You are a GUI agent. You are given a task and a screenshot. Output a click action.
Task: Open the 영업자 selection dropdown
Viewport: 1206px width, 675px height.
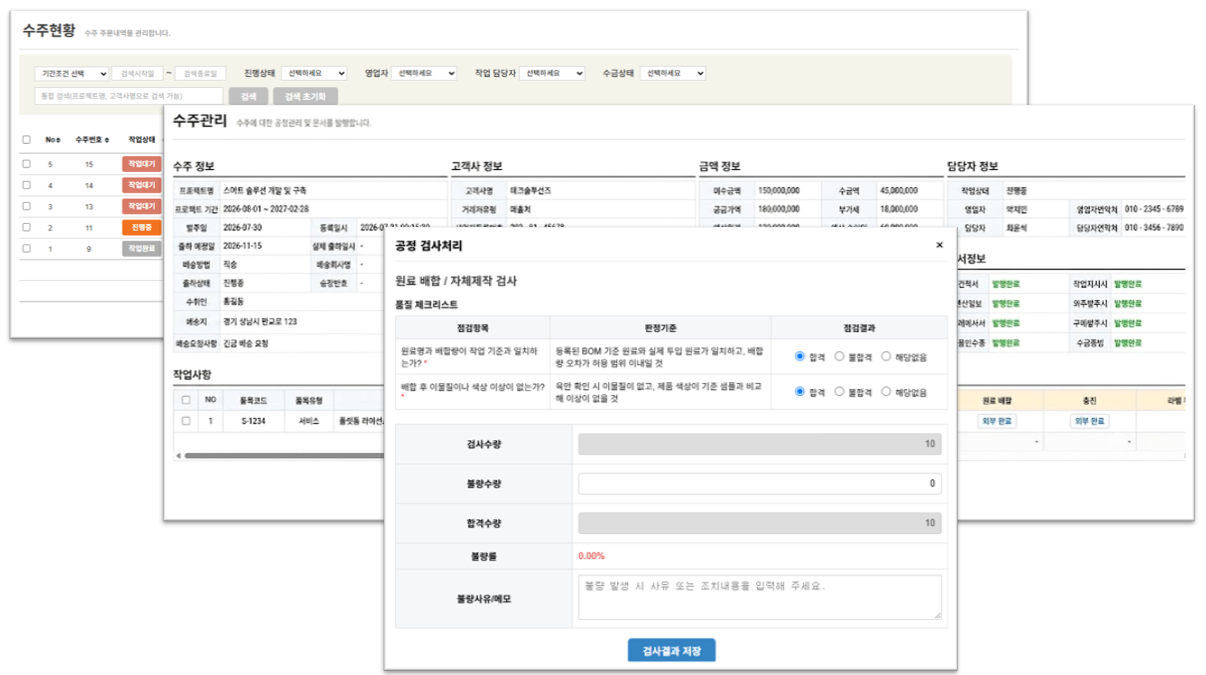point(424,73)
